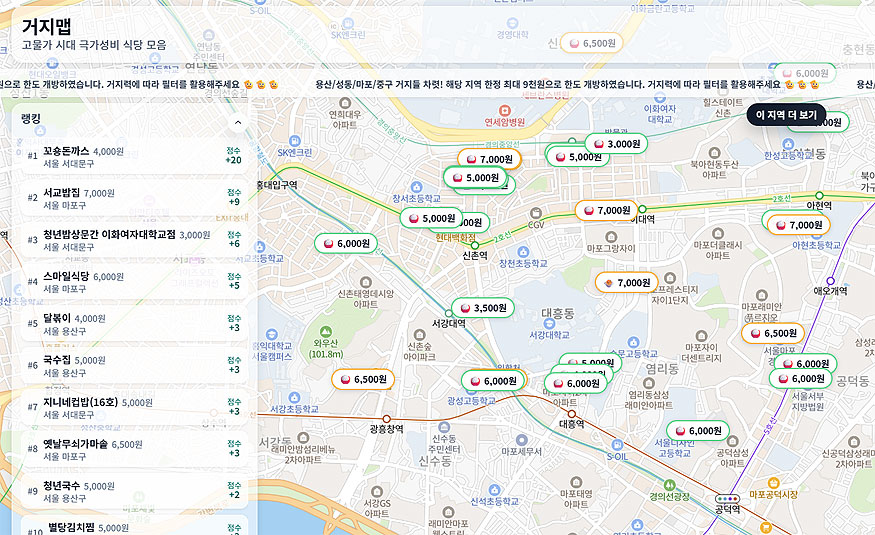This screenshot has height=535, width=875.
Task: Click the 7,000원 marker beside 이대역
Action: click(x=606, y=210)
